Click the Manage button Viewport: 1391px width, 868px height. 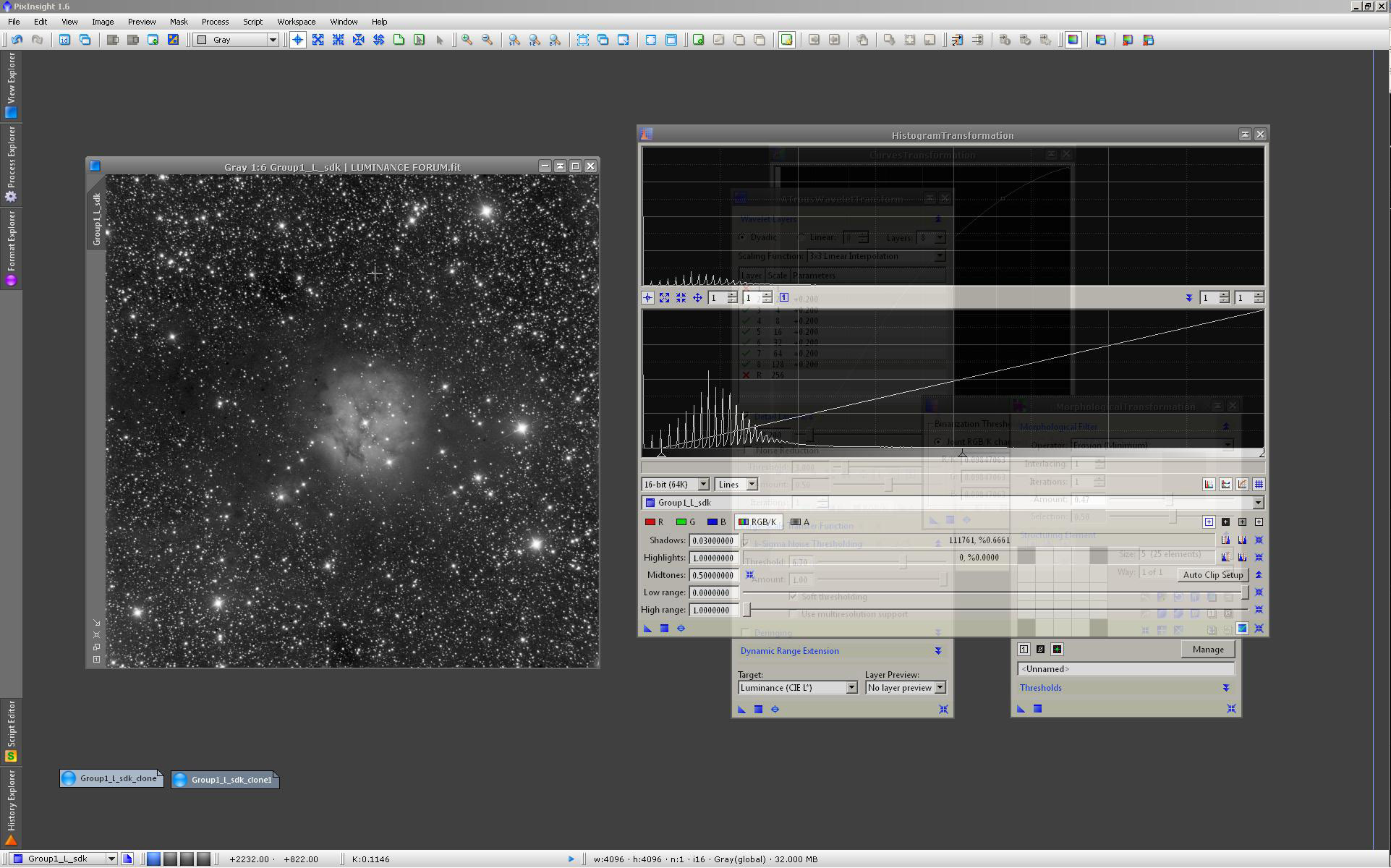click(x=1207, y=650)
